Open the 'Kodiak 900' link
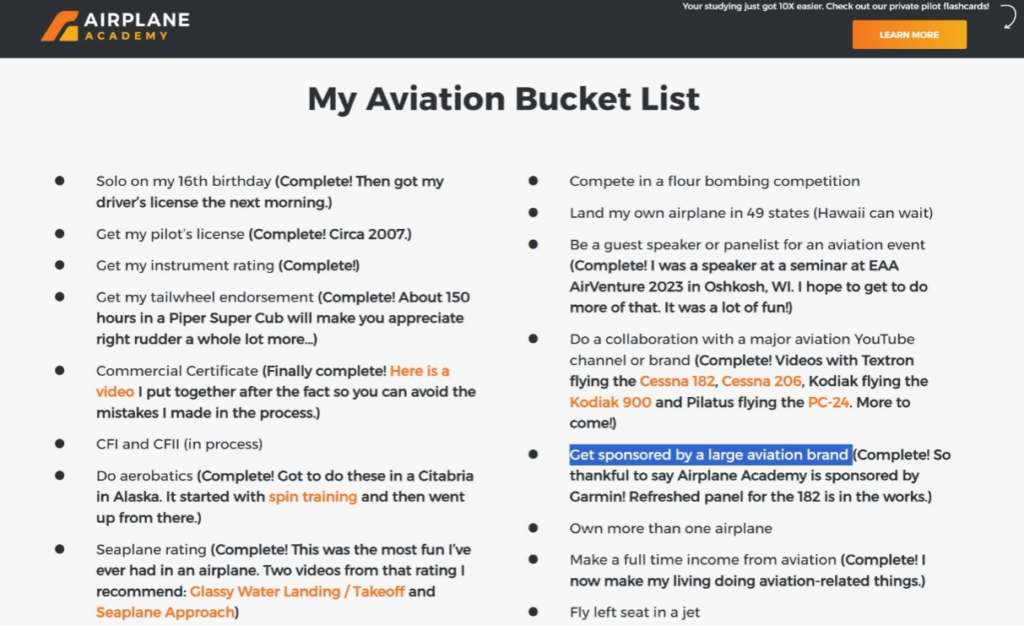Screen dimensions: 1024x626 click(x=610, y=402)
